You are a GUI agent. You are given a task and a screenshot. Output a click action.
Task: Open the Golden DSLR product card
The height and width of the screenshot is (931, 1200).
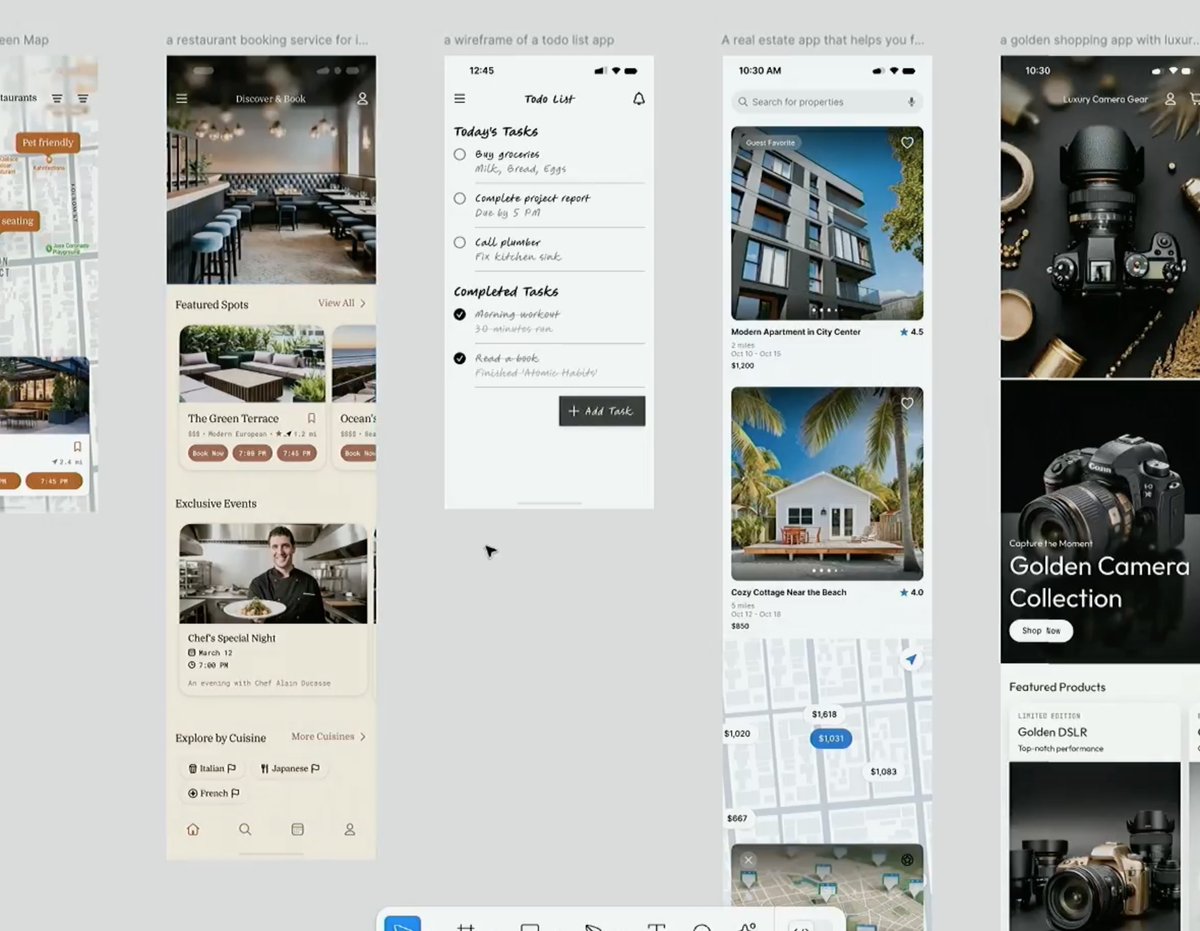pos(1095,818)
